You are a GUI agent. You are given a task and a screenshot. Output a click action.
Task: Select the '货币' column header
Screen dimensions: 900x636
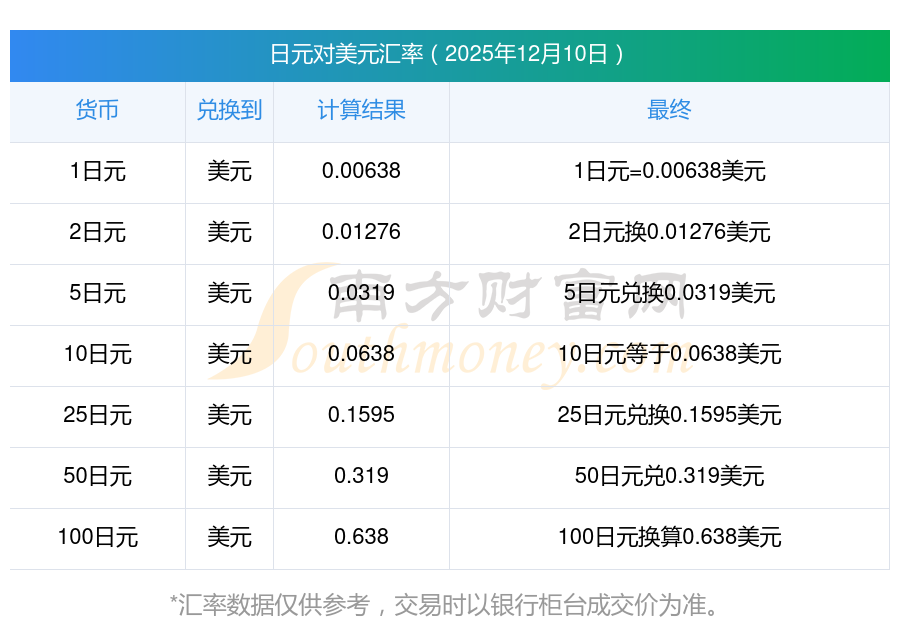pos(97,110)
